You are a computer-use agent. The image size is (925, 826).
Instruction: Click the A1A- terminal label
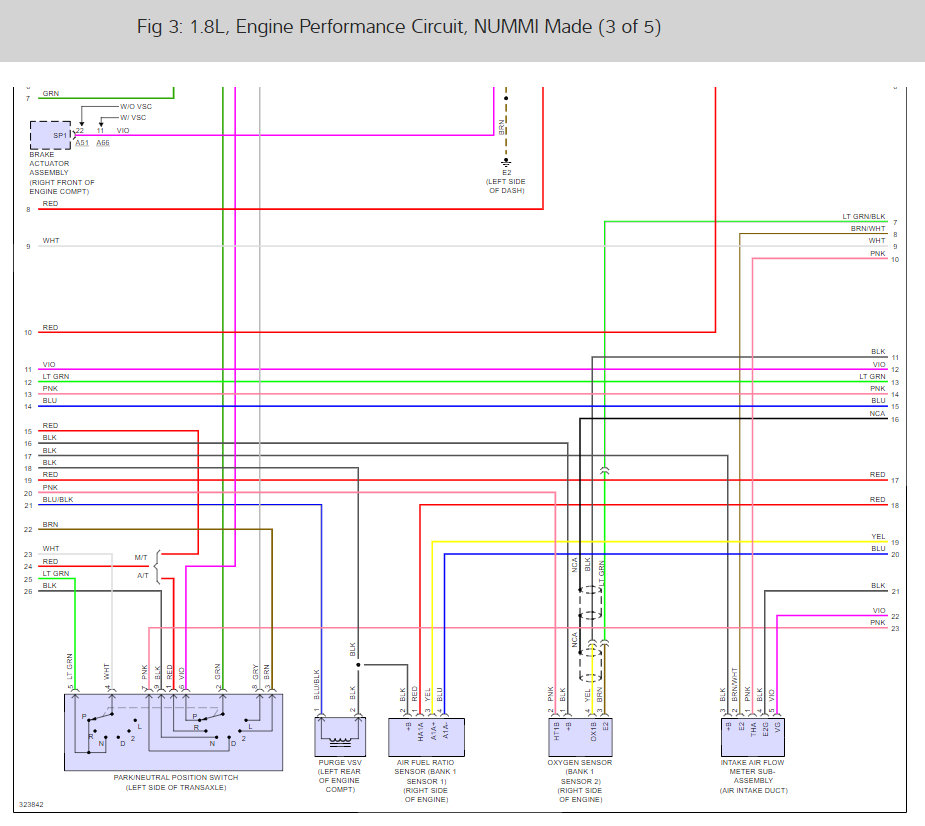tap(446, 730)
